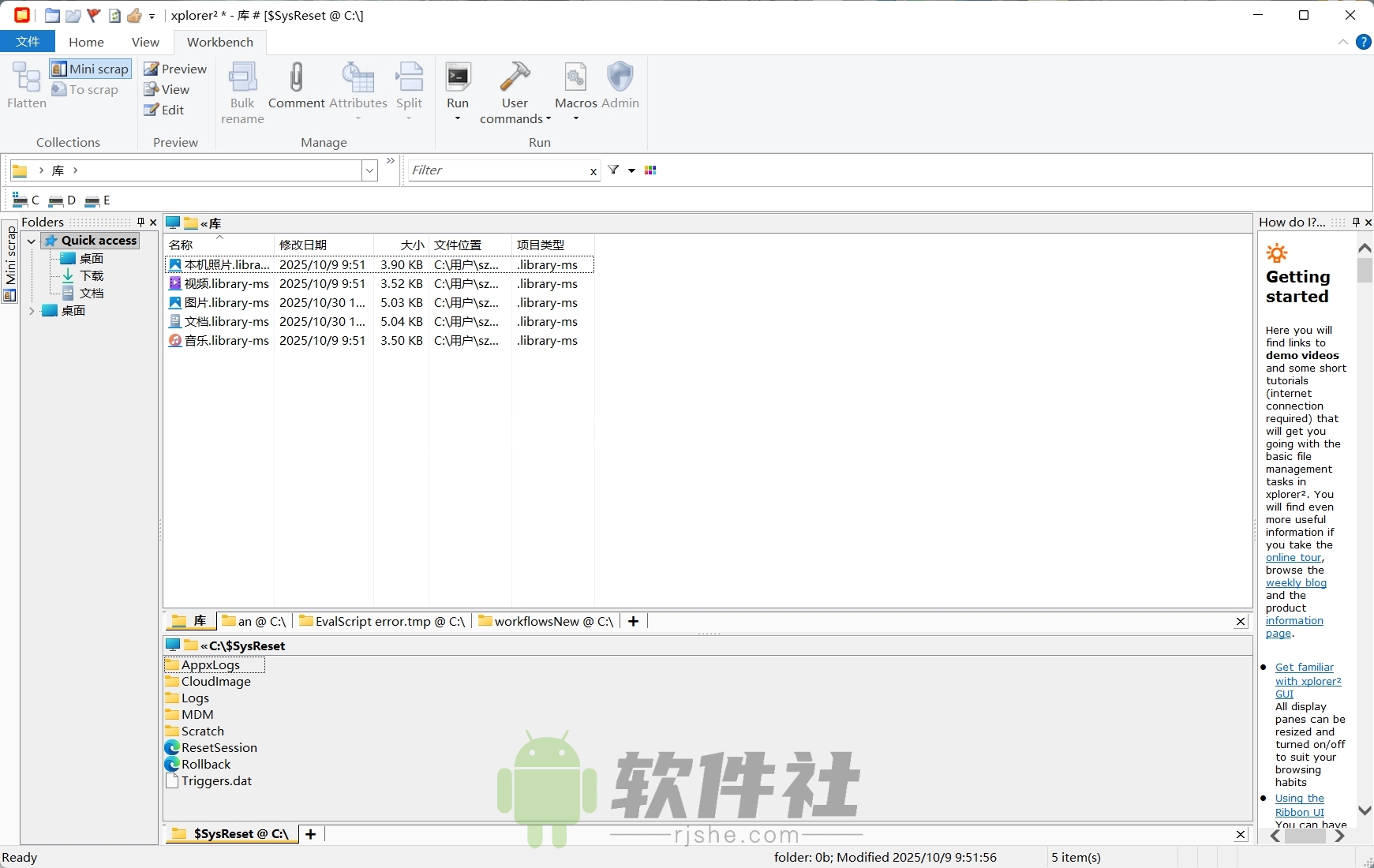
Task: Collapse the Quick access tree node
Action: click(31, 241)
